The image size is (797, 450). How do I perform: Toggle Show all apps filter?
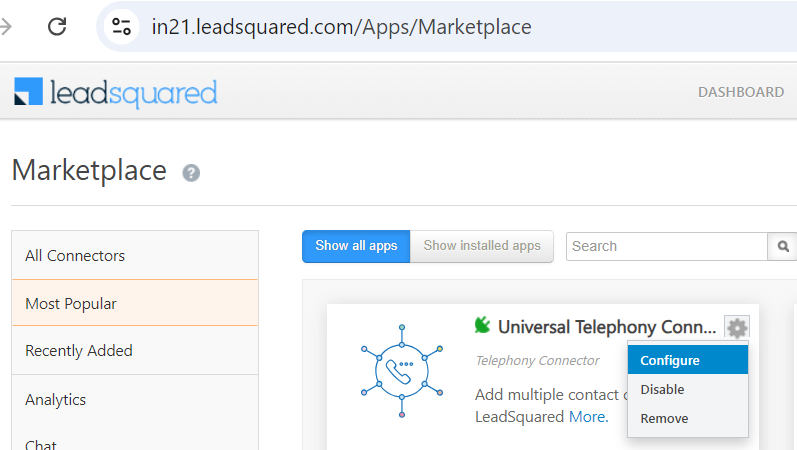pos(356,246)
